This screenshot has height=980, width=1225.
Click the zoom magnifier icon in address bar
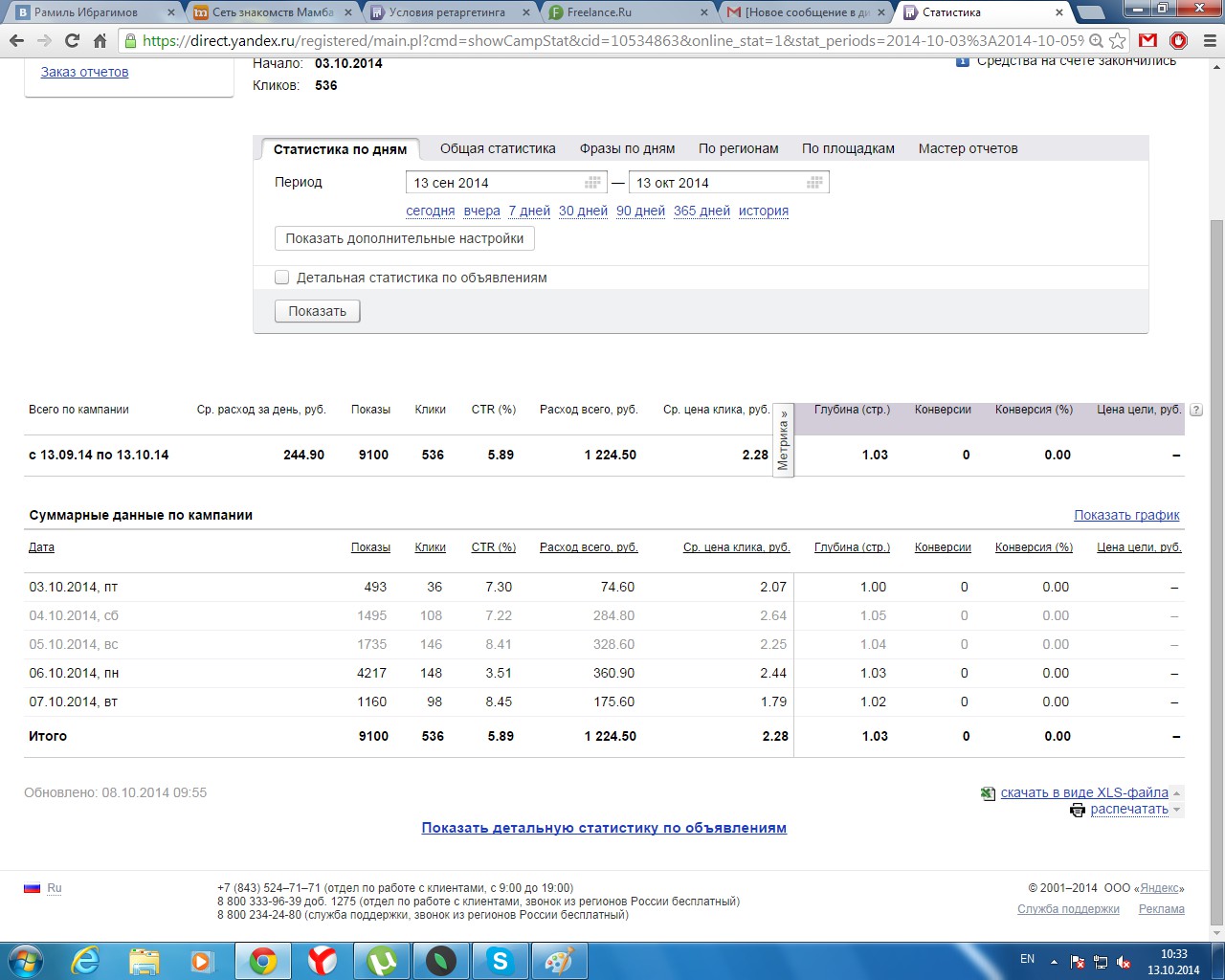tap(1096, 41)
